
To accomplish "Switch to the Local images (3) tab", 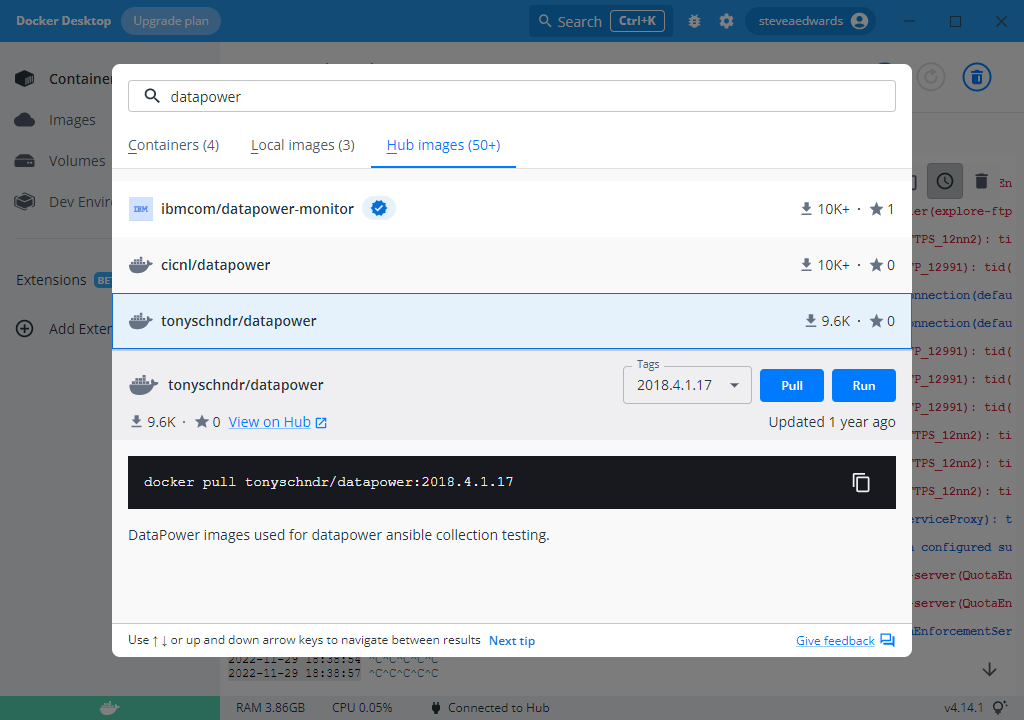I will click(302, 144).
